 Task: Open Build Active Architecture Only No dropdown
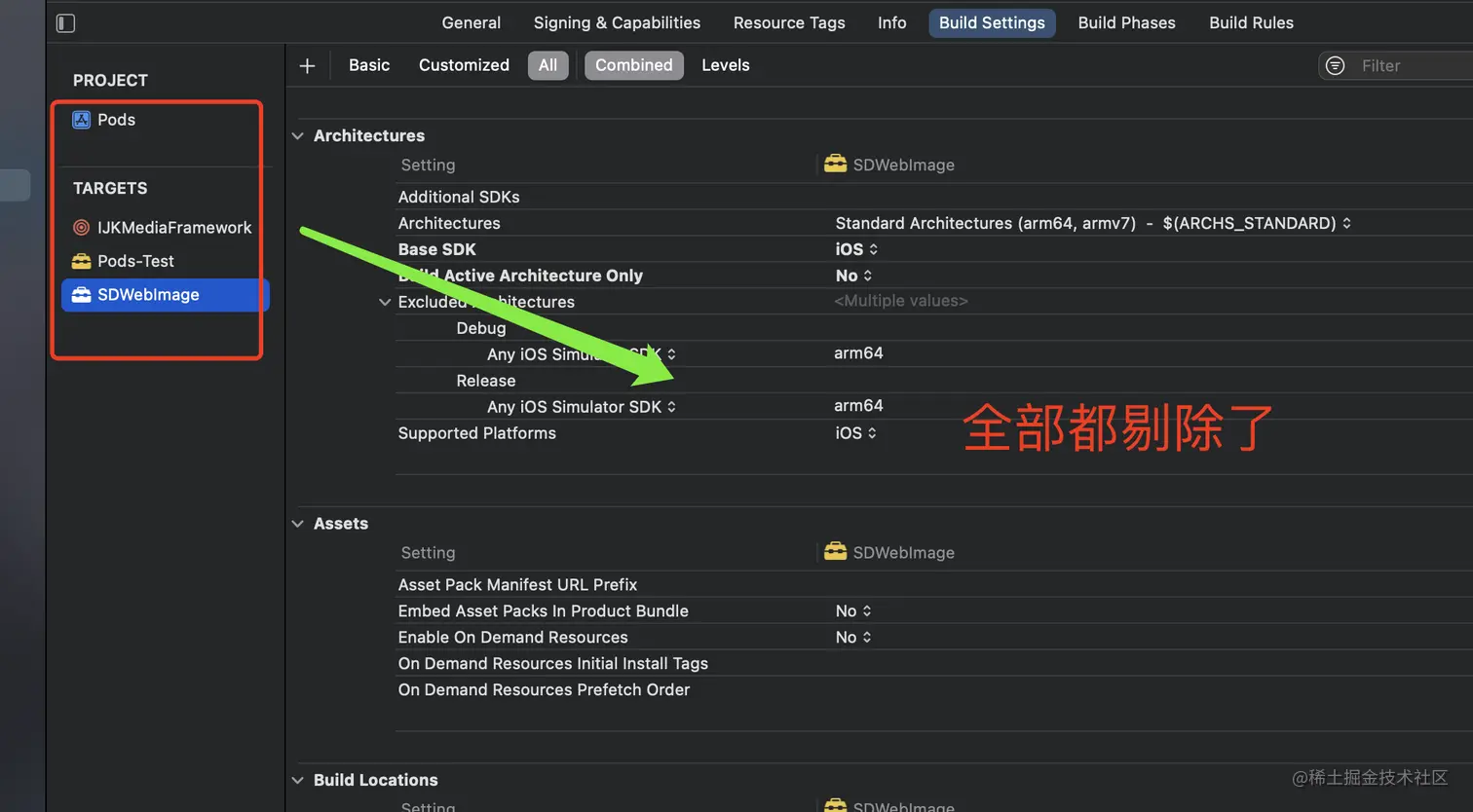(853, 276)
